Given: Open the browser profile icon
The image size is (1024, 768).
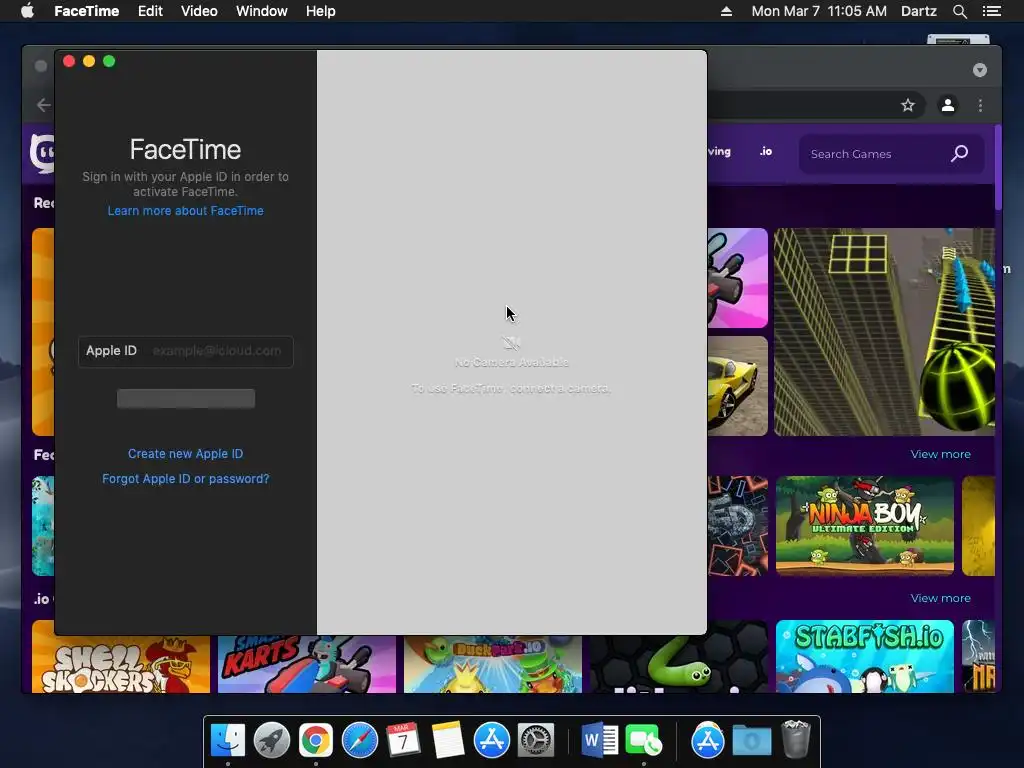Looking at the screenshot, I should point(948,105).
